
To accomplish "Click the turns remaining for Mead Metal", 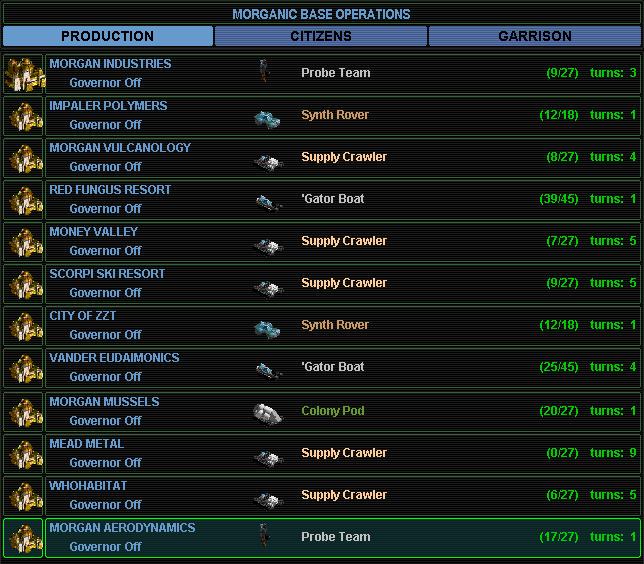I will (613, 453).
